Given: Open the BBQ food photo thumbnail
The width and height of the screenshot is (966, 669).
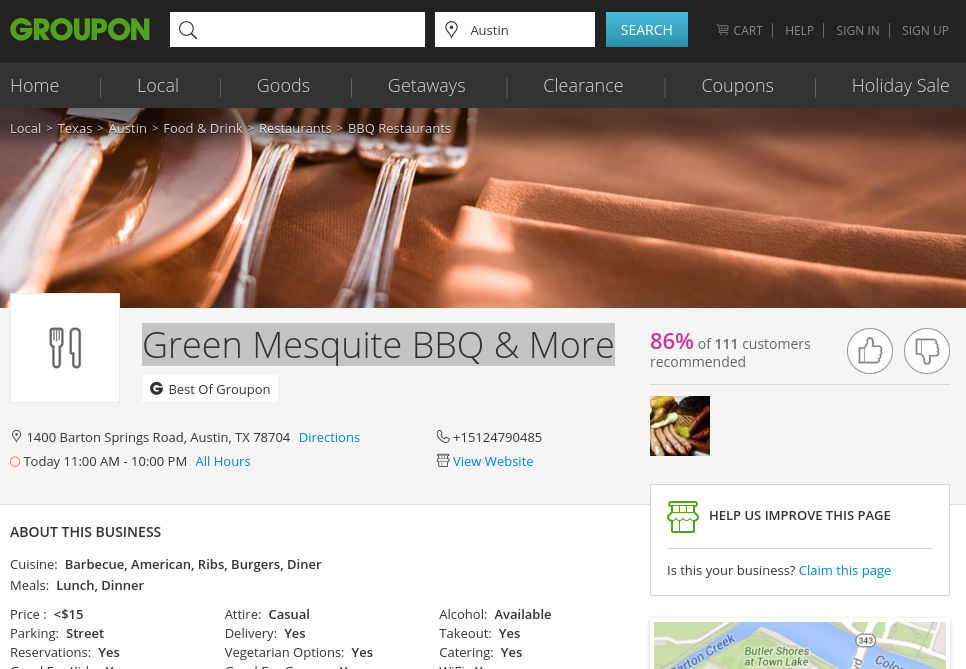Looking at the screenshot, I should [680, 426].
